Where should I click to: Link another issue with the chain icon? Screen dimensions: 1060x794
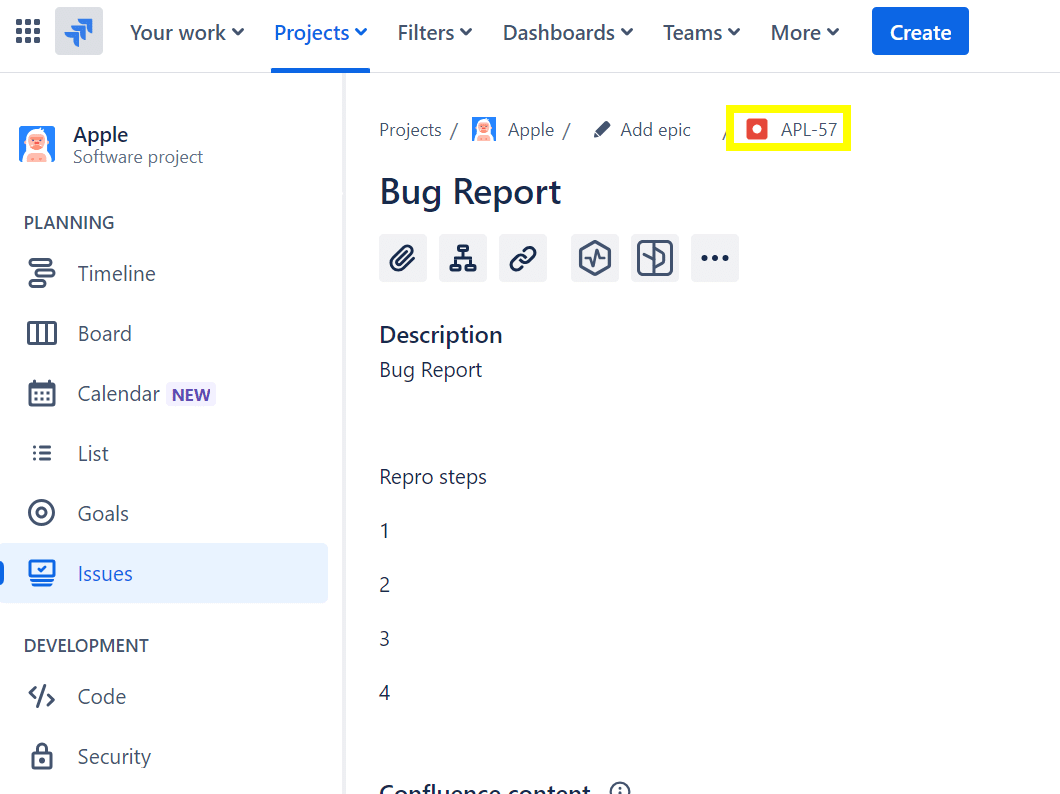[523, 257]
